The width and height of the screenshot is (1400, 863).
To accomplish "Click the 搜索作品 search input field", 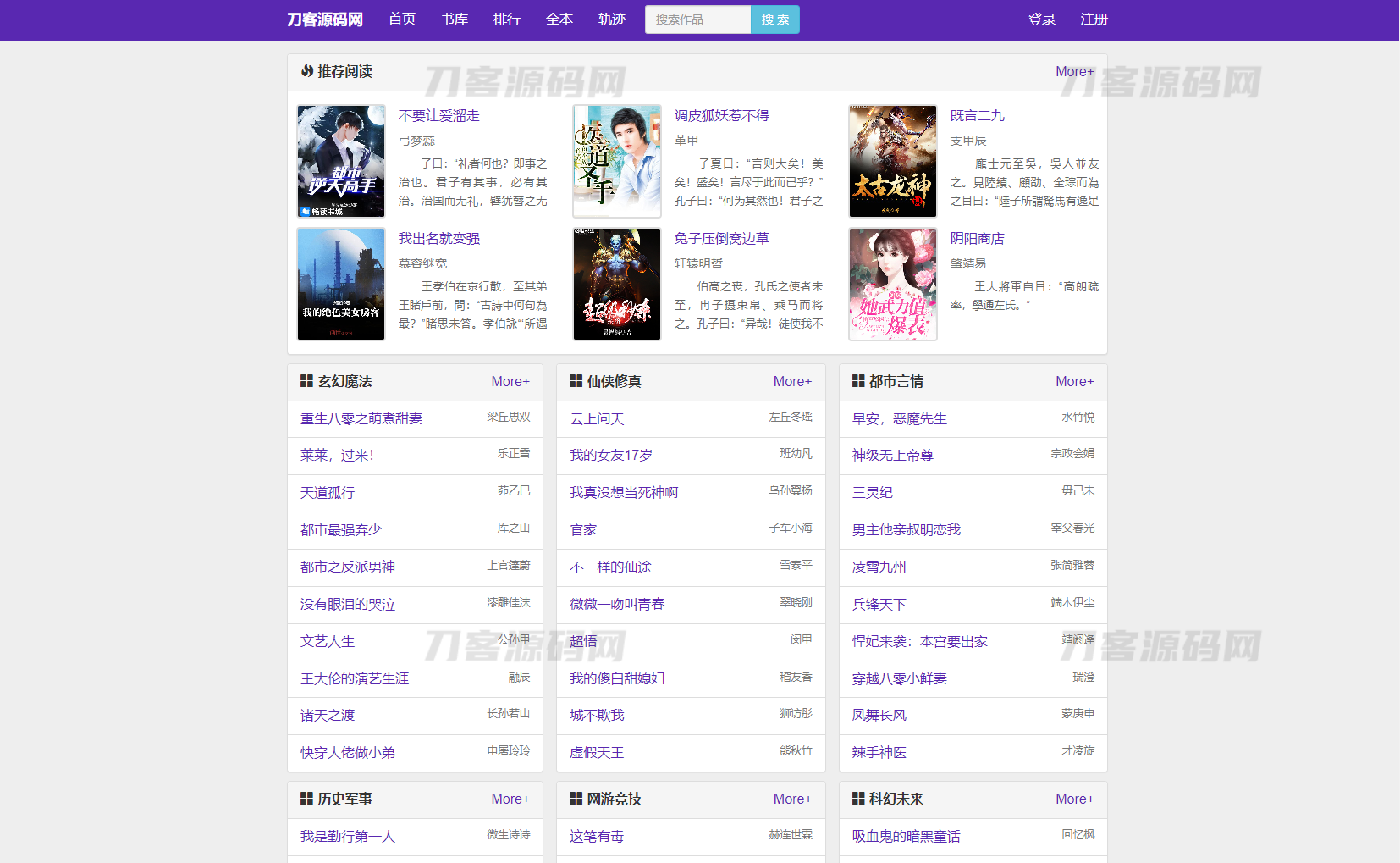I will (x=696, y=19).
